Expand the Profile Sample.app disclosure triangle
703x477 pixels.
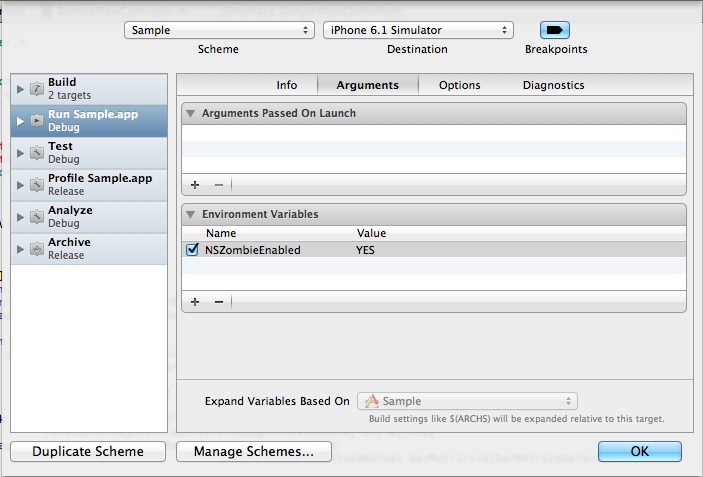coord(20,185)
